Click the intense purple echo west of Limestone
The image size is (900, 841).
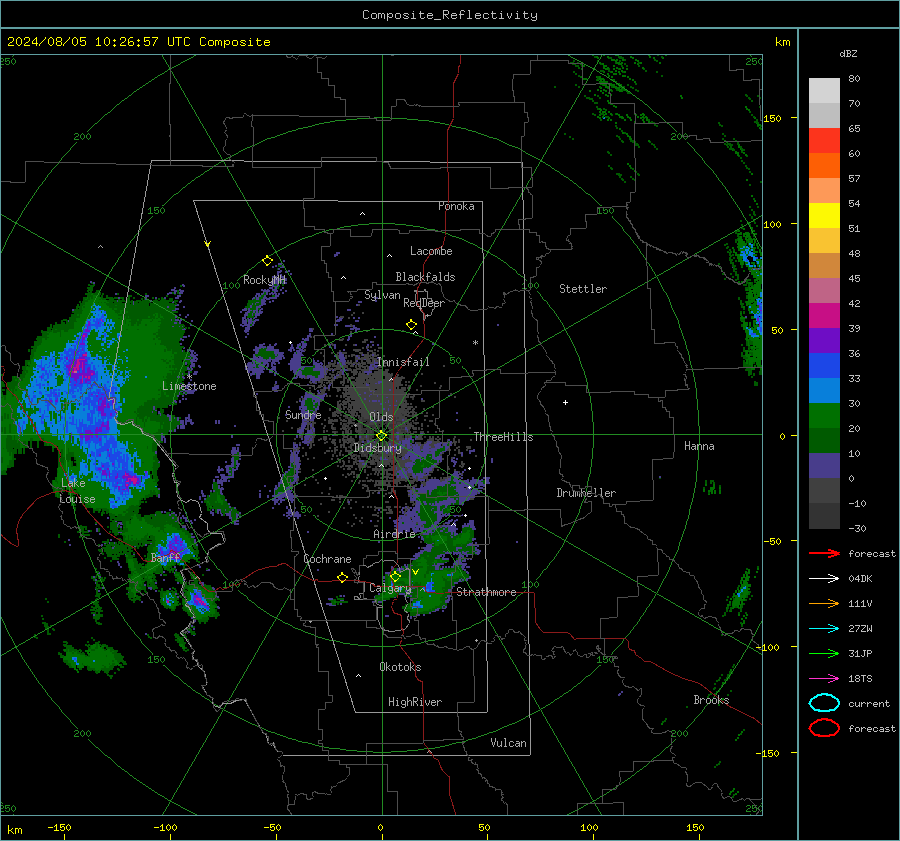[x=79, y=366]
